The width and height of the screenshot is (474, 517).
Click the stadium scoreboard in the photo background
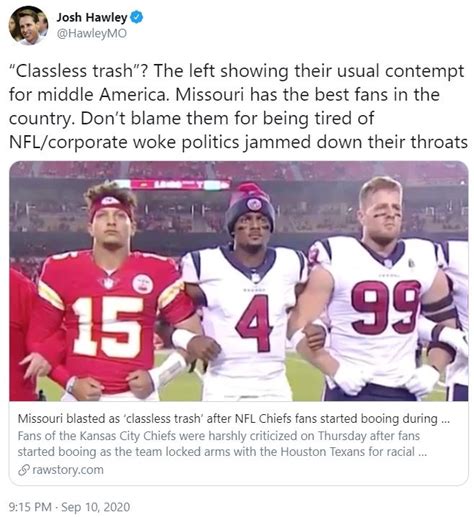[180, 184]
